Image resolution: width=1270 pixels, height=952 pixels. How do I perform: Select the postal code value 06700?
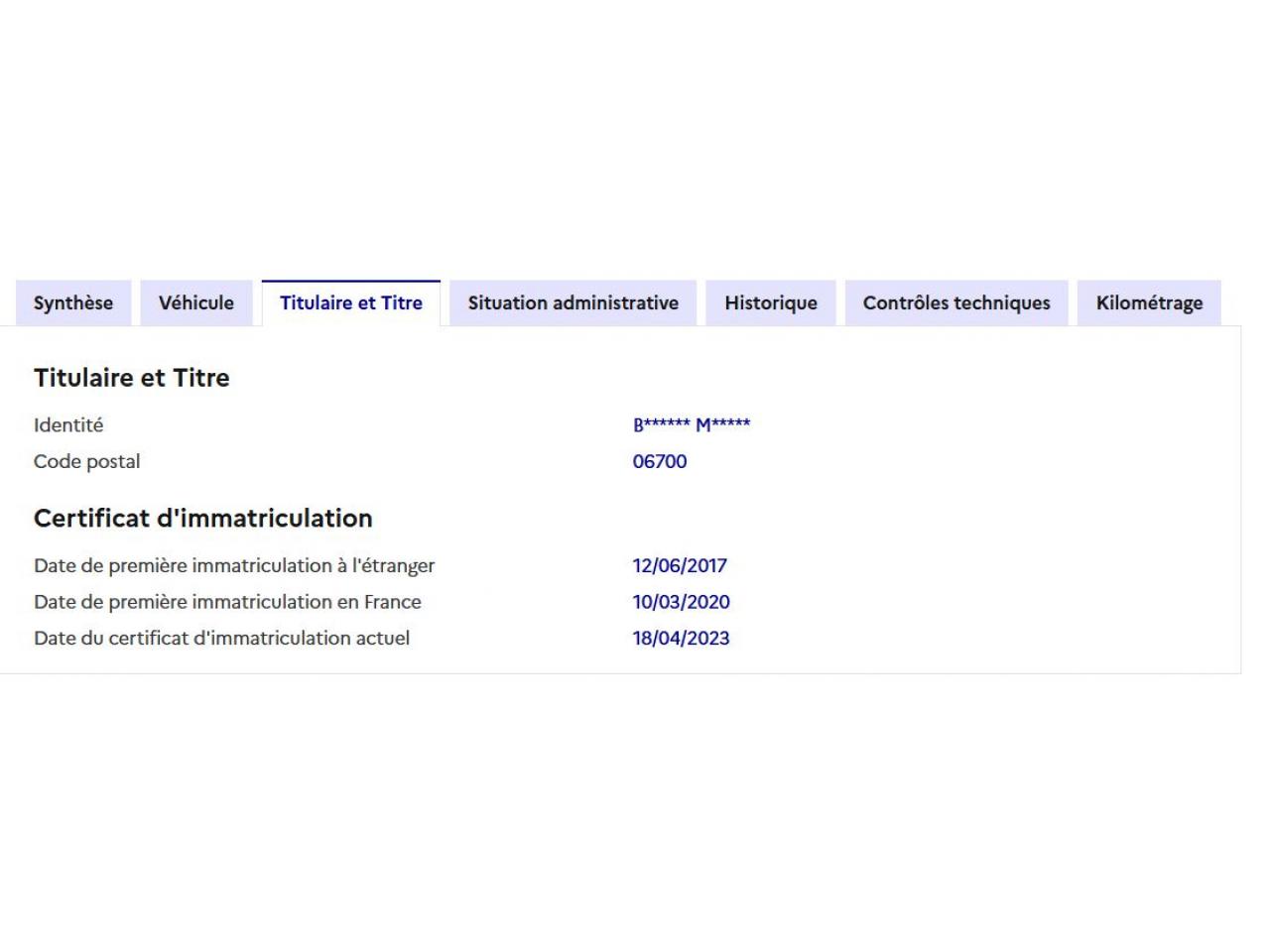point(660,462)
